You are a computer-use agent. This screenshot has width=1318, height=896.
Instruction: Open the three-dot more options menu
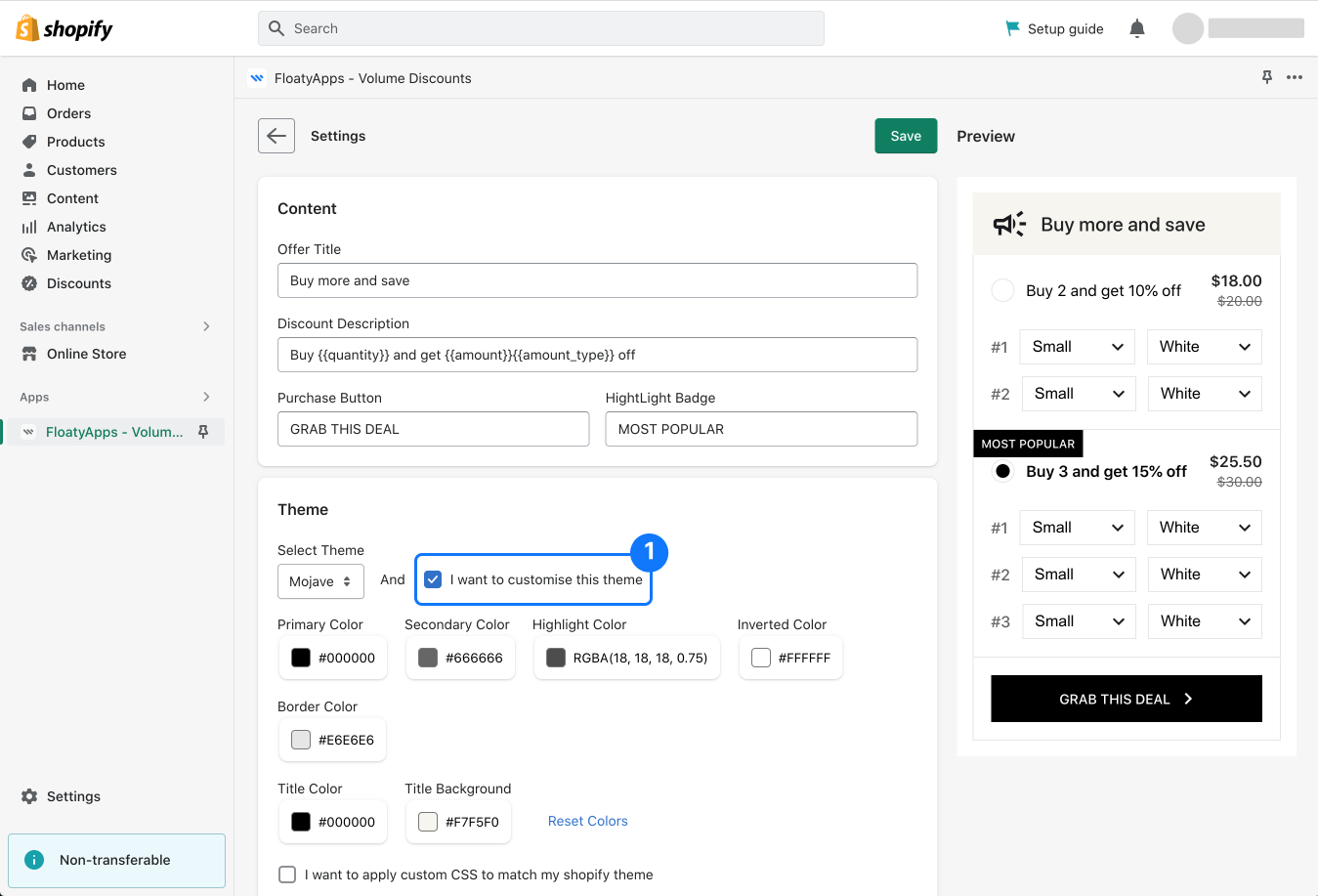[1295, 77]
